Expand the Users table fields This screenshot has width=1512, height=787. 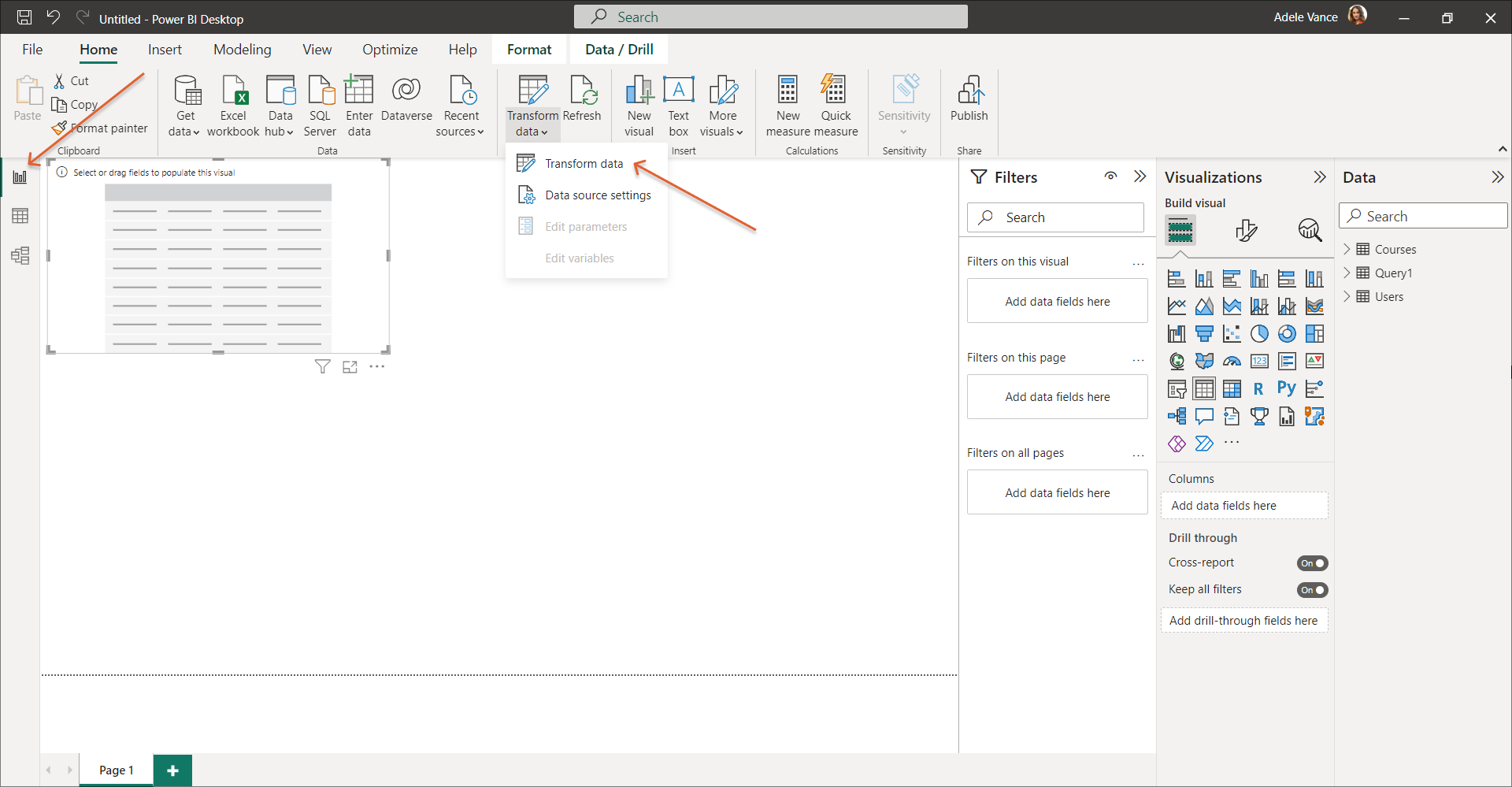point(1347,297)
